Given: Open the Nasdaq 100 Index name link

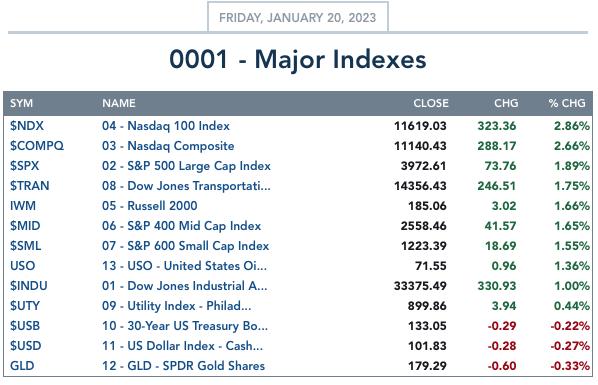Looking at the screenshot, I should point(166,126).
